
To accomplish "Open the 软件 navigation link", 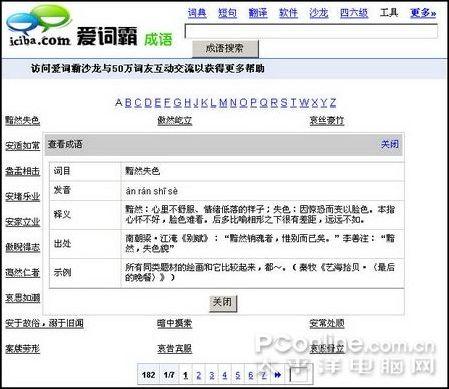I will point(288,13).
